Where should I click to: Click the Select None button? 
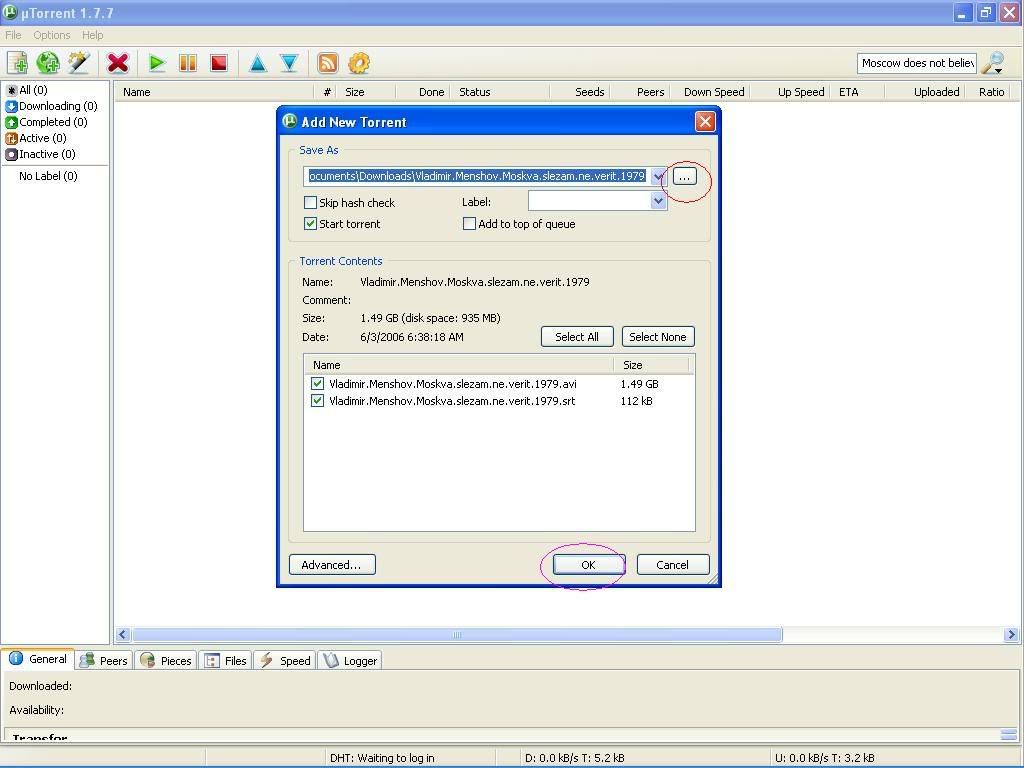pyautogui.click(x=657, y=337)
